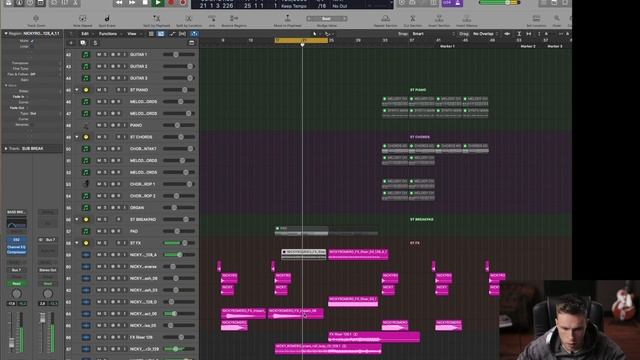Mute the GUITAR 1 track
Image resolution: width=640 pixels, height=360 pixels.
(x=99, y=54)
